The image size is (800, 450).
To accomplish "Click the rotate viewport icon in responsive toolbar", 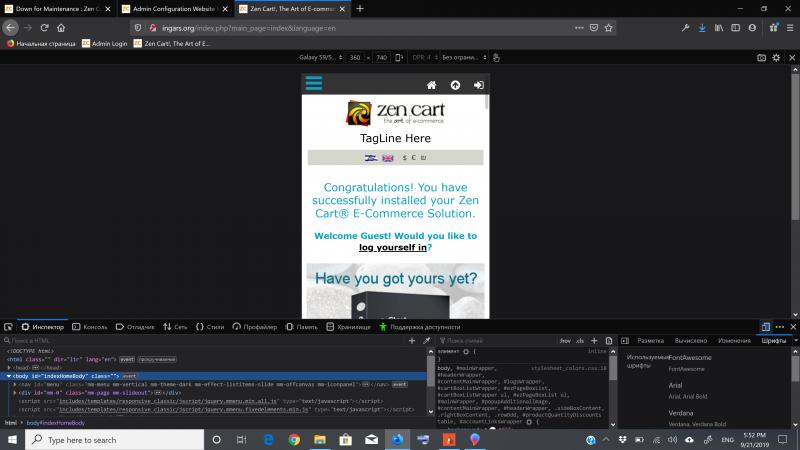I will (399, 58).
